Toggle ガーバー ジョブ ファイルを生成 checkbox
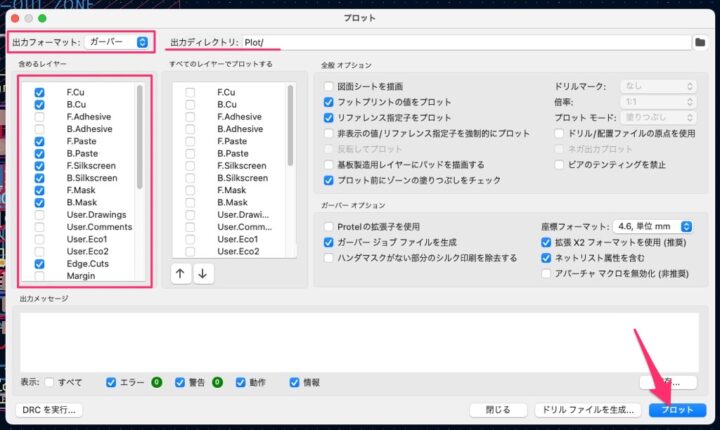 (x=329, y=242)
